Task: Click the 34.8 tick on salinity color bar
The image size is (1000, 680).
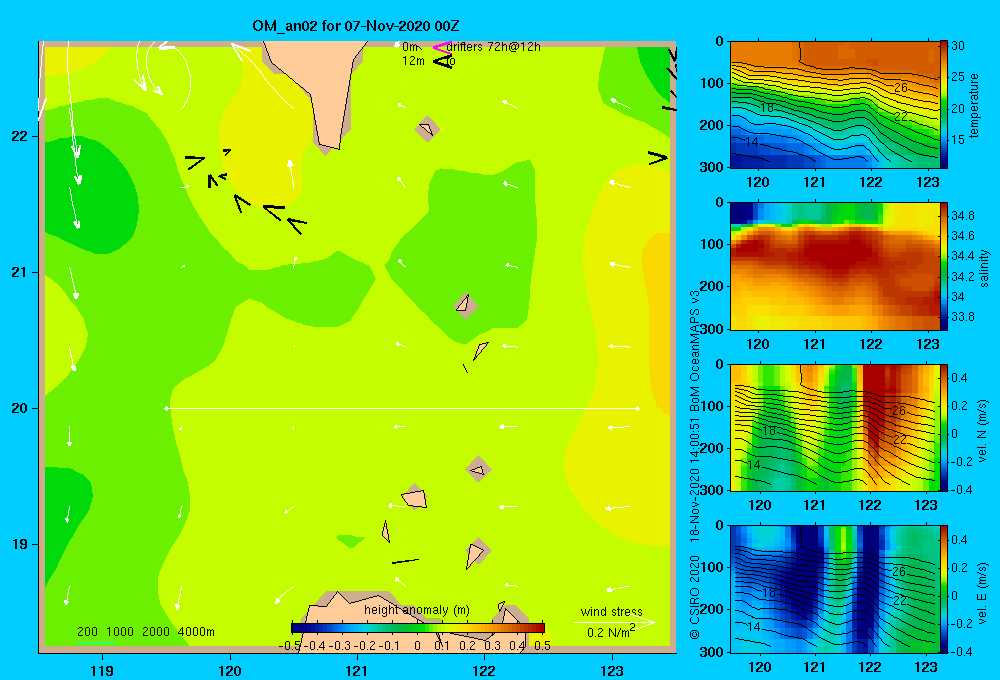Action: tap(962, 216)
